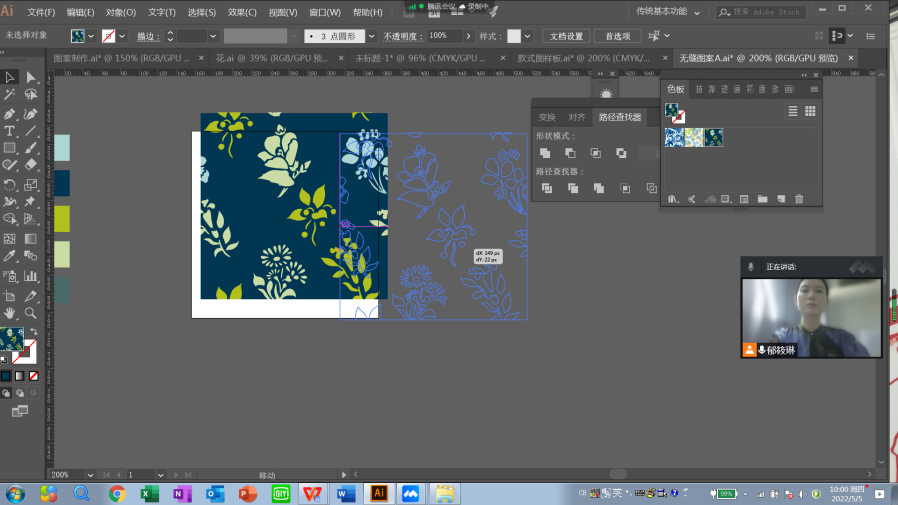
Task: Select the Direct Selection tool
Action: click(31, 77)
